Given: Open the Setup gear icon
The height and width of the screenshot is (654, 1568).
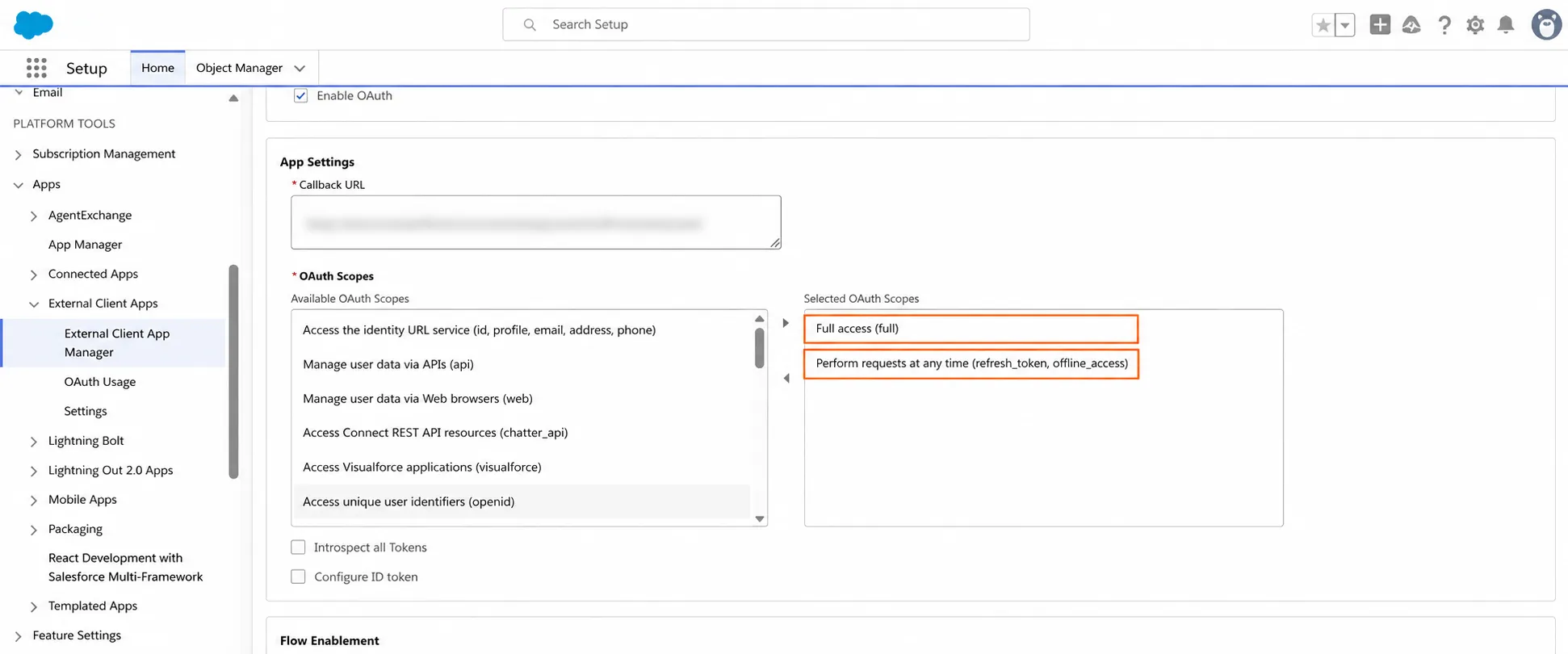Looking at the screenshot, I should pyautogui.click(x=1475, y=25).
